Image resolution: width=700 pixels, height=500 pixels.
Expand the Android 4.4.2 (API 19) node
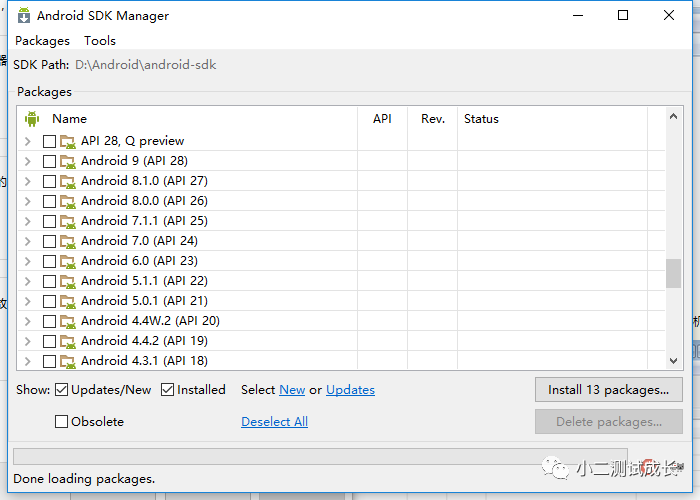(28, 342)
